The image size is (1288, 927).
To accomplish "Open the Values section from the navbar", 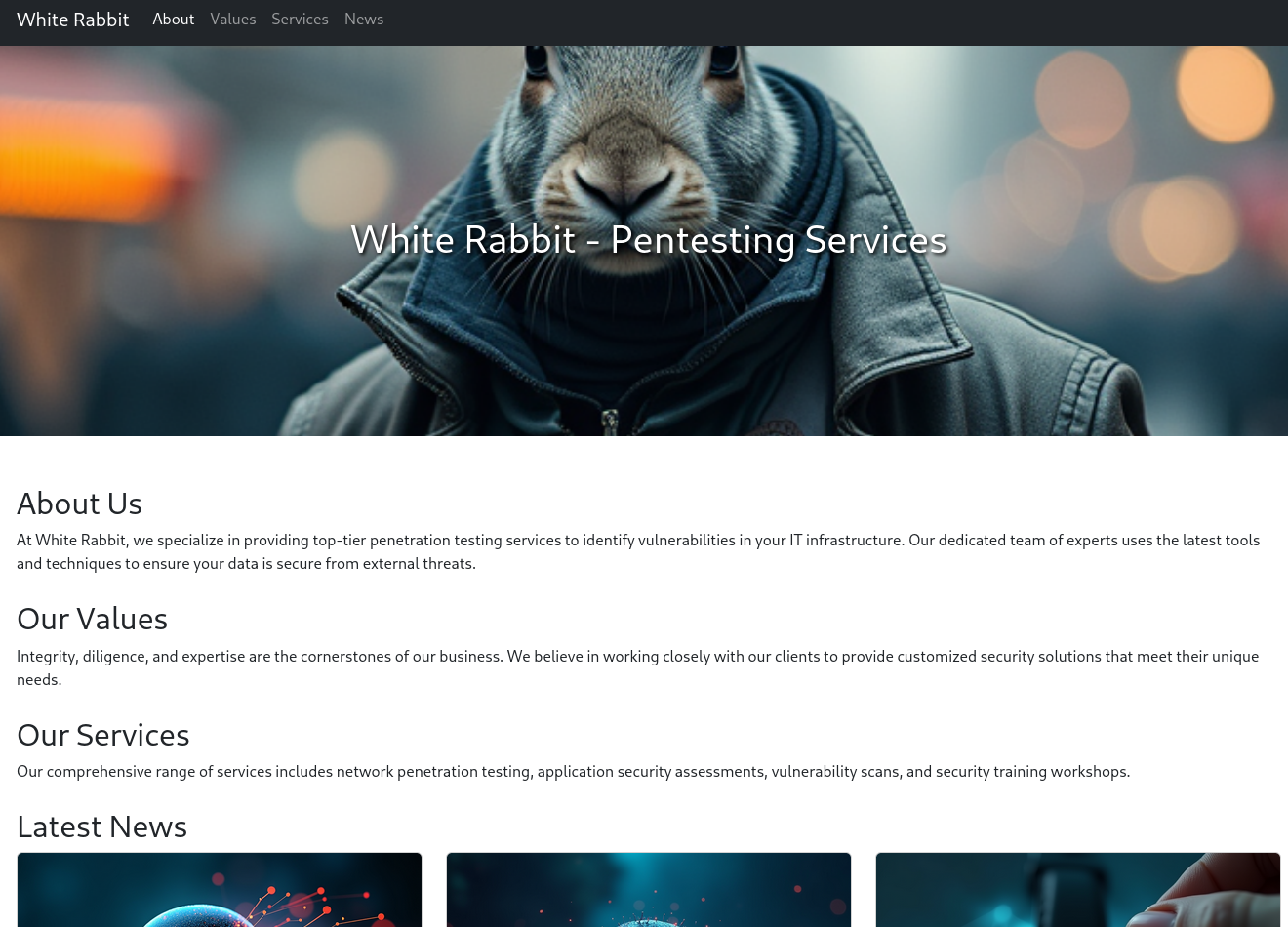I will tap(233, 20).
